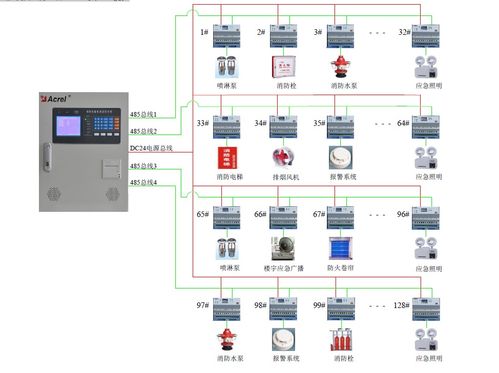The height and width of the screenshot is (373, 499).
Task: Click the DC24电源总线 label
Action: pyautogui.click(x=151, y=148)
